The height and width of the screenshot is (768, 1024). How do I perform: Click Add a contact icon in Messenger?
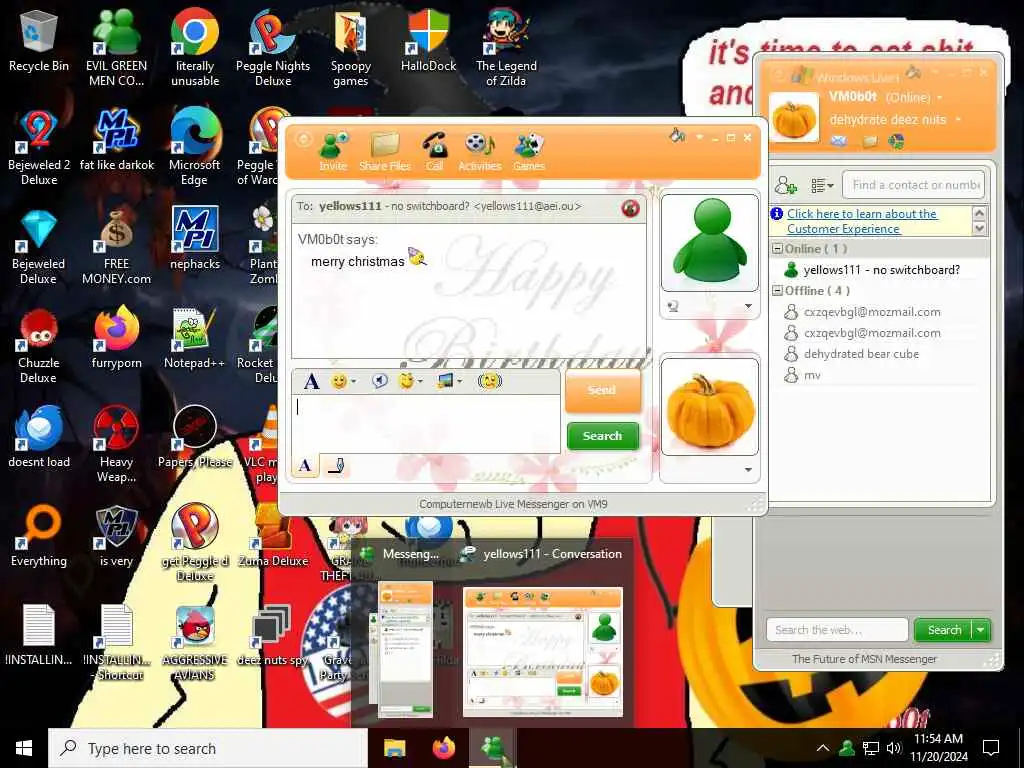pyautogui.click(x=786, y=186)
